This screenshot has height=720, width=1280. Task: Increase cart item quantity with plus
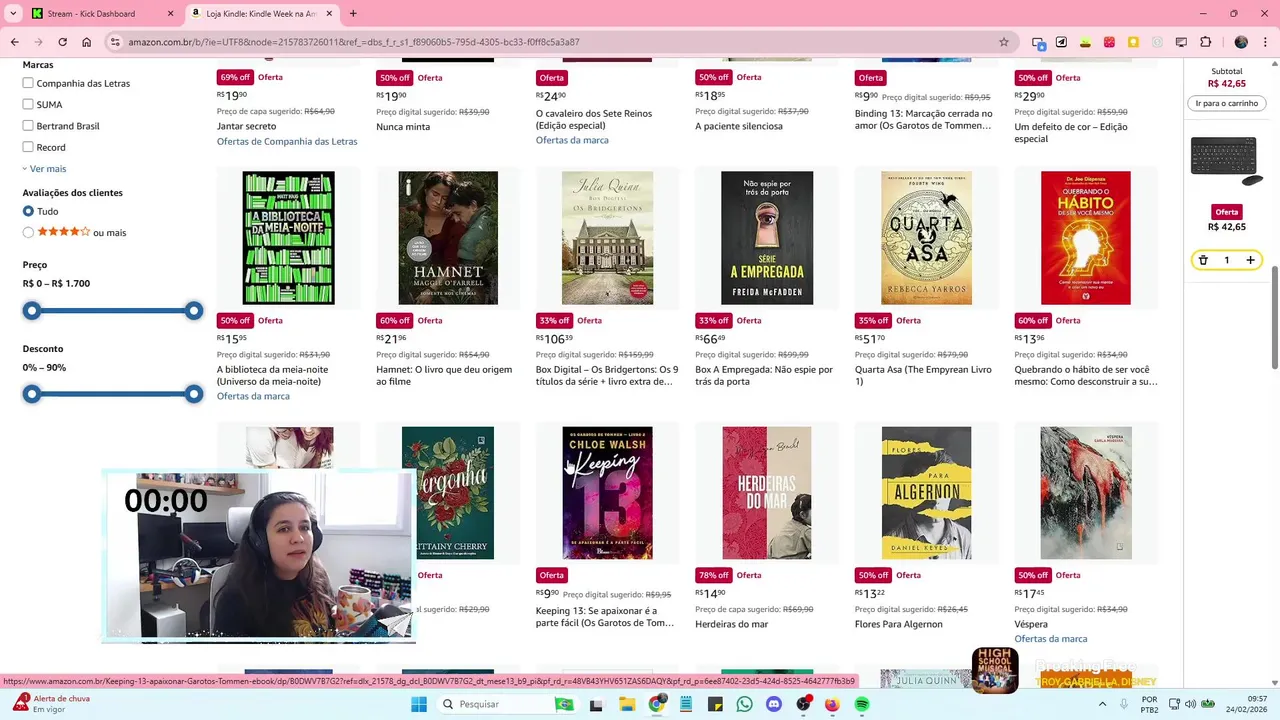(x=1250, y=260)
